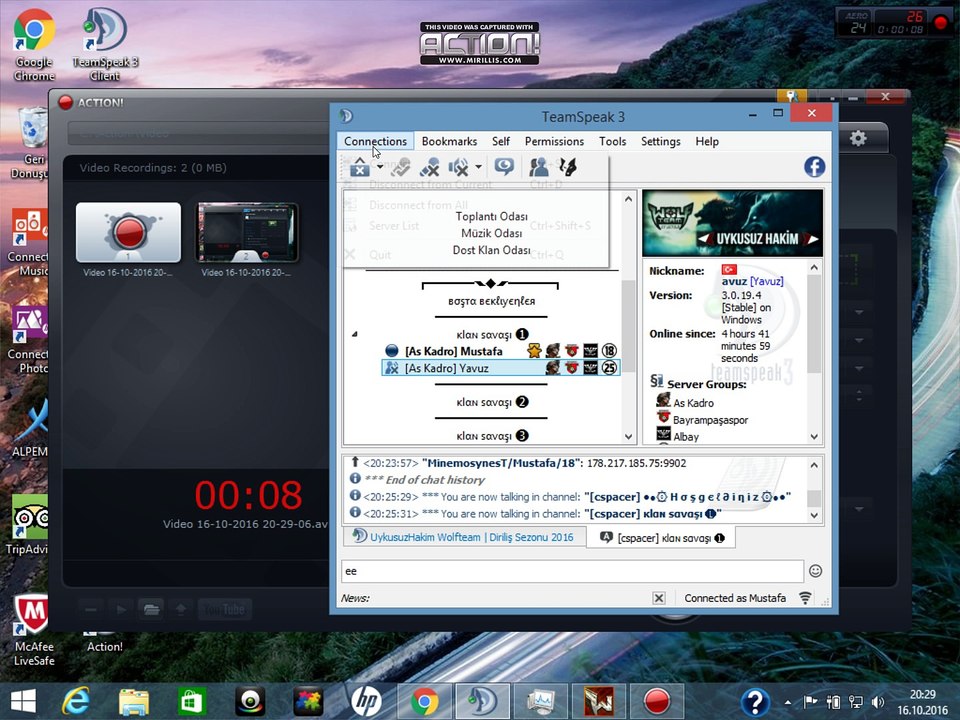The height and width of the screenshot is (720, 960).
Task: Select the klan savaşı 1 channel
Action: [x=492, y=334]
